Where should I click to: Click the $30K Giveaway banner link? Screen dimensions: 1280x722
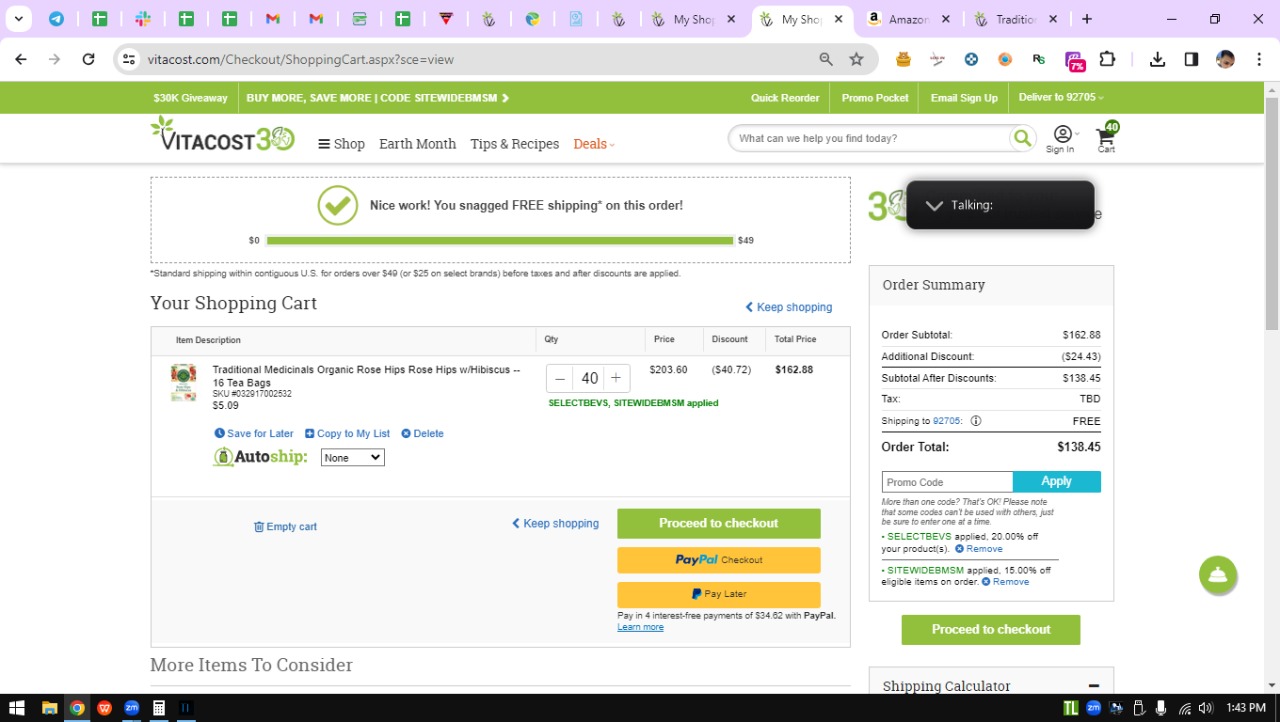tap(190, 98)
